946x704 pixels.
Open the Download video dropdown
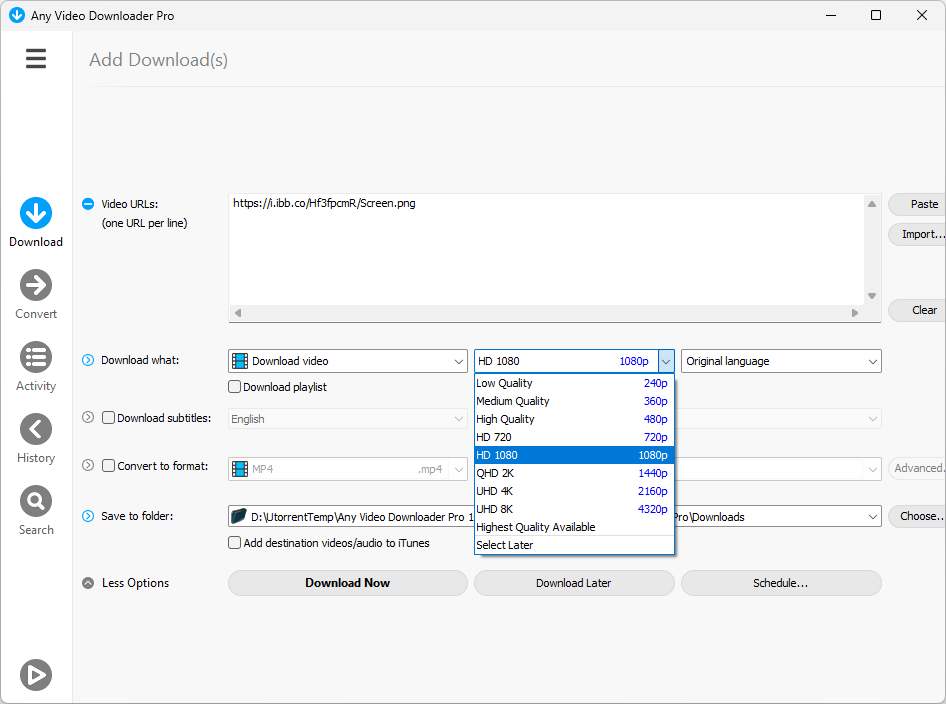tap(348, 361)
